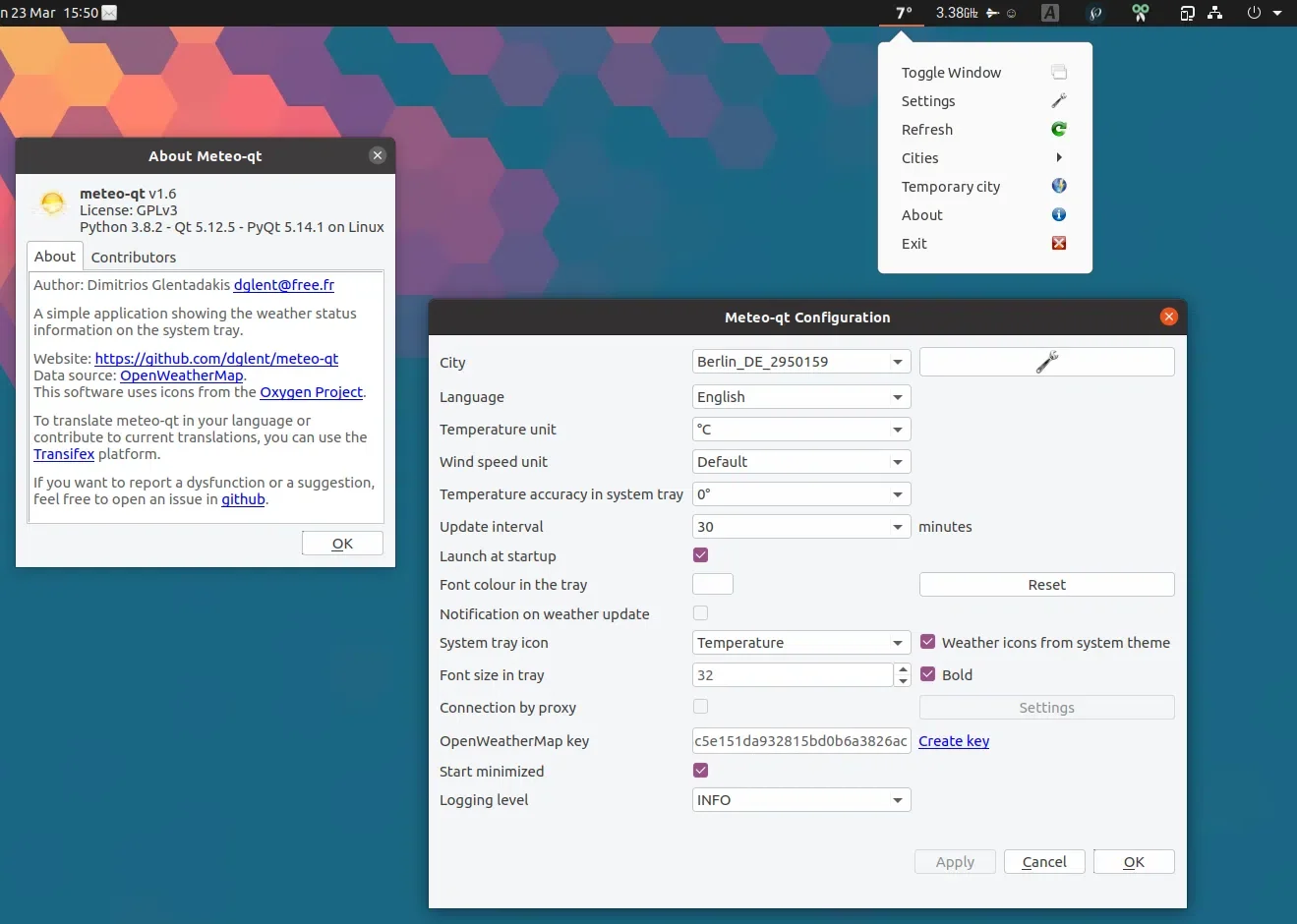
Task: Click the globe icon beside Temporary city
Action: (1059, 186)
